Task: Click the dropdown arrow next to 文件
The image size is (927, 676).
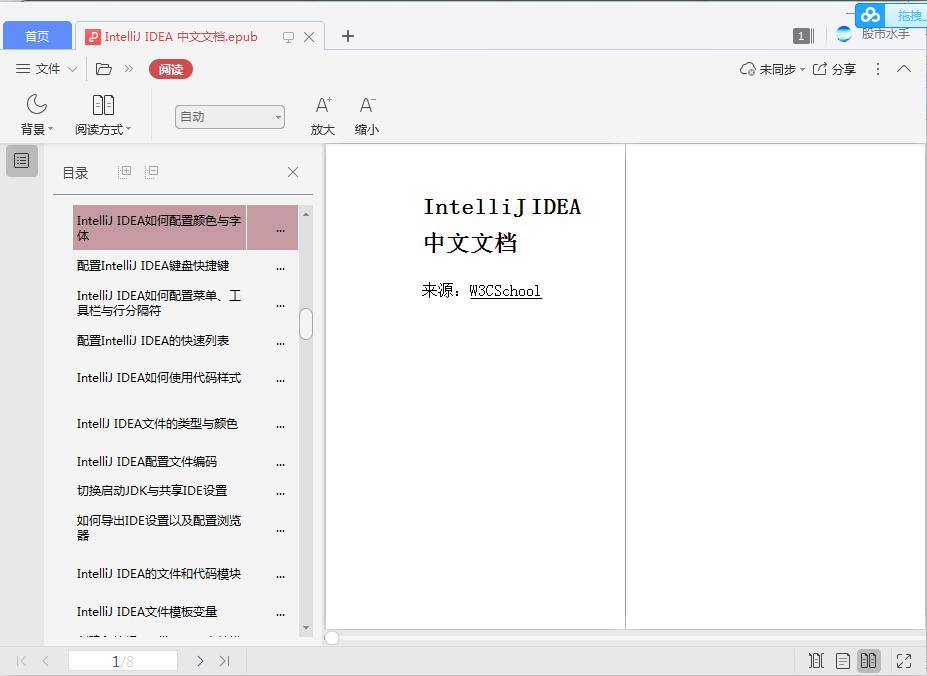Action: click(72, 69)
